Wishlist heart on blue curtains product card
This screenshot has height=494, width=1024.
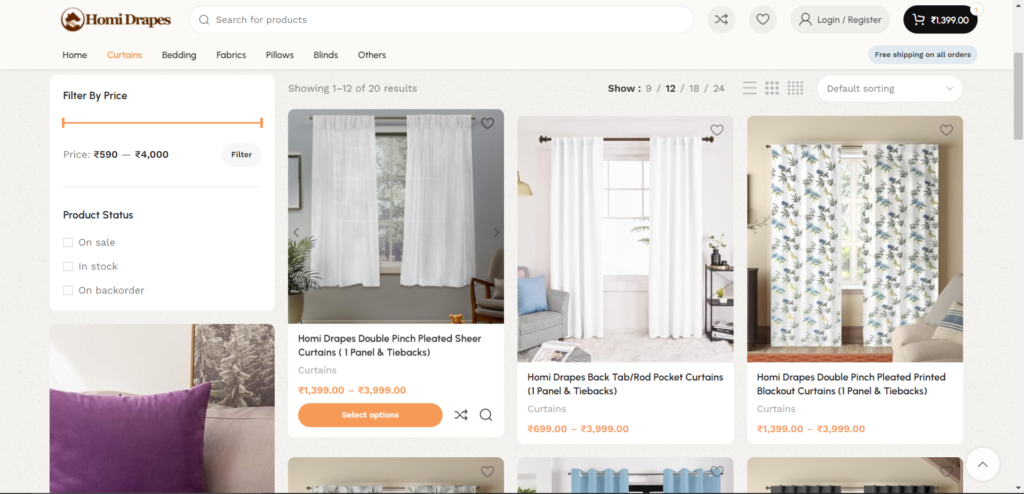(717, 471)
